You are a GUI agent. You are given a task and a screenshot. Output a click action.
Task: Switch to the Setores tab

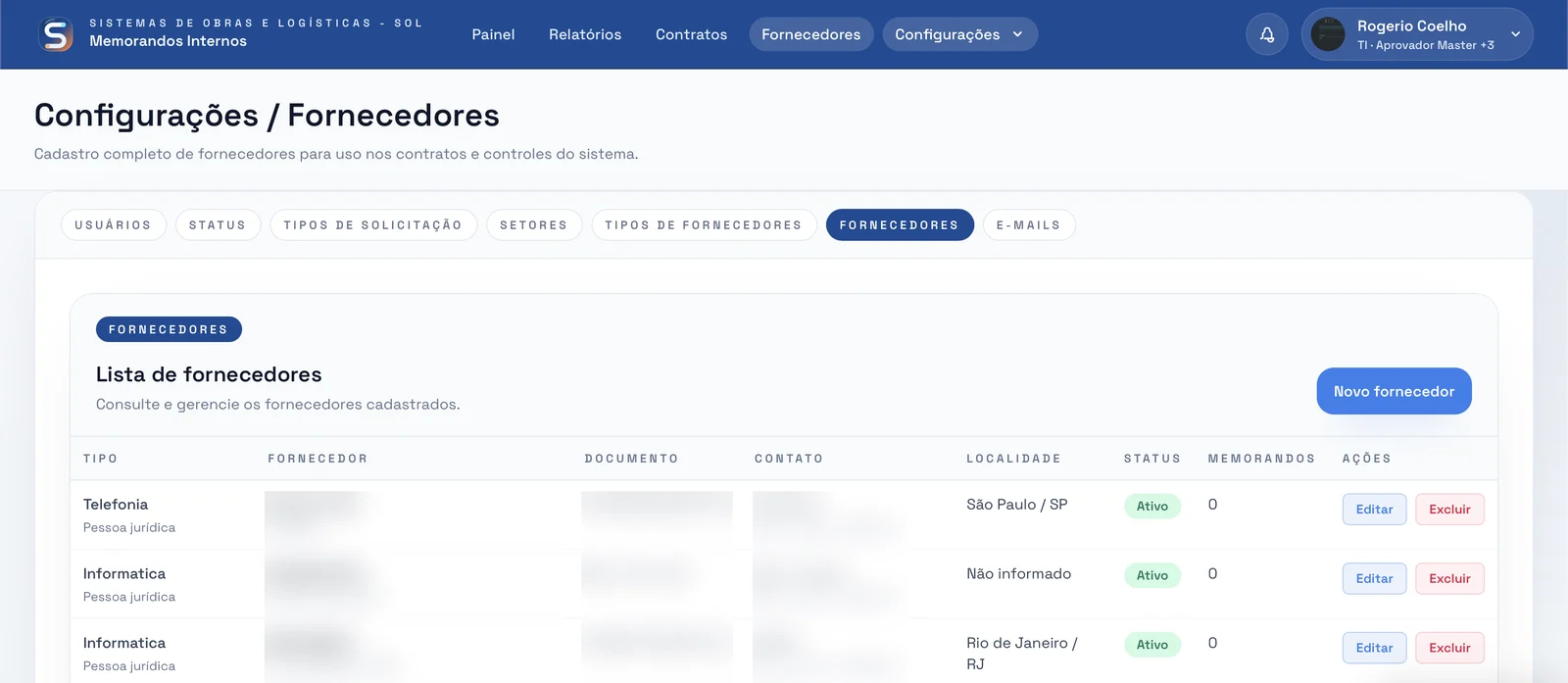coord(534,224)
